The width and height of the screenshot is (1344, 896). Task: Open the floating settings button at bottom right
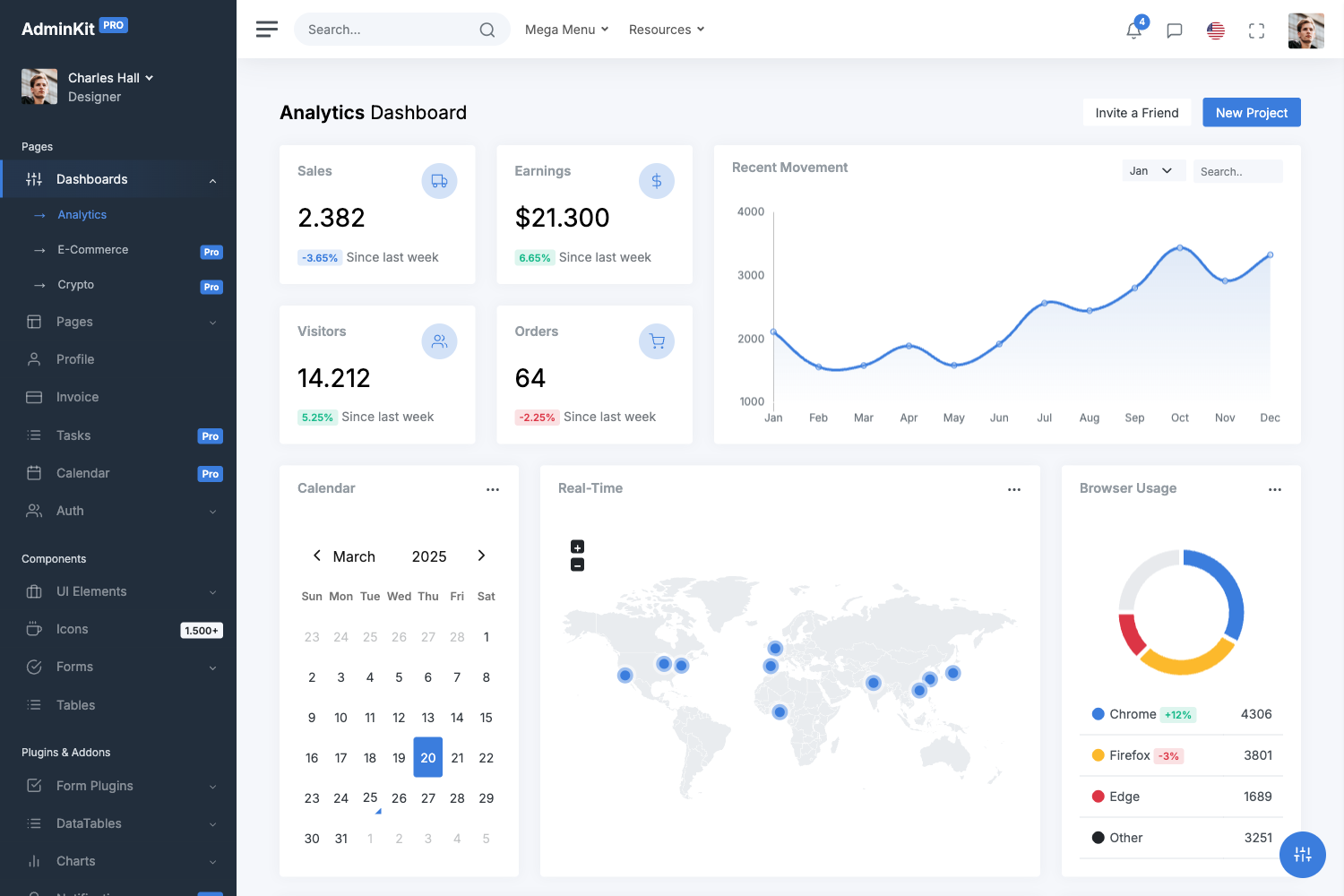tap(1303, 855)
